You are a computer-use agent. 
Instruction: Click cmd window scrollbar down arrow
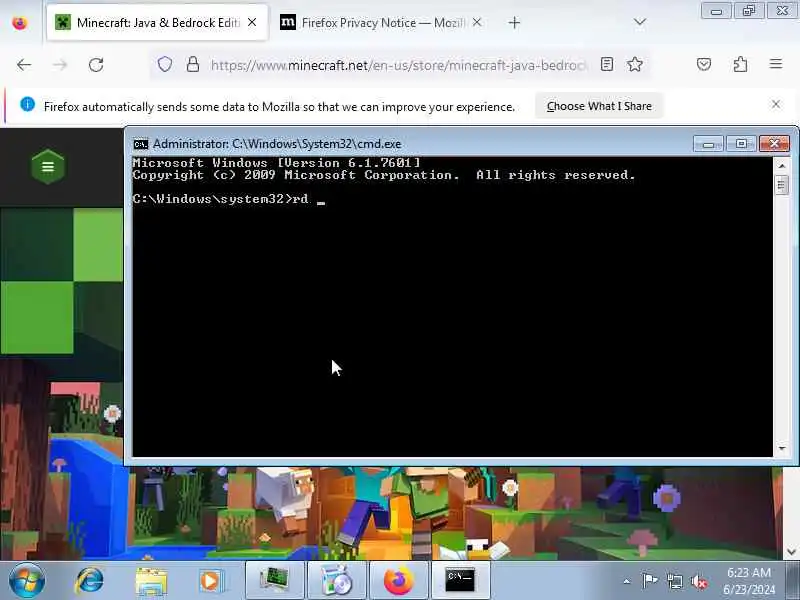point(782,448)
